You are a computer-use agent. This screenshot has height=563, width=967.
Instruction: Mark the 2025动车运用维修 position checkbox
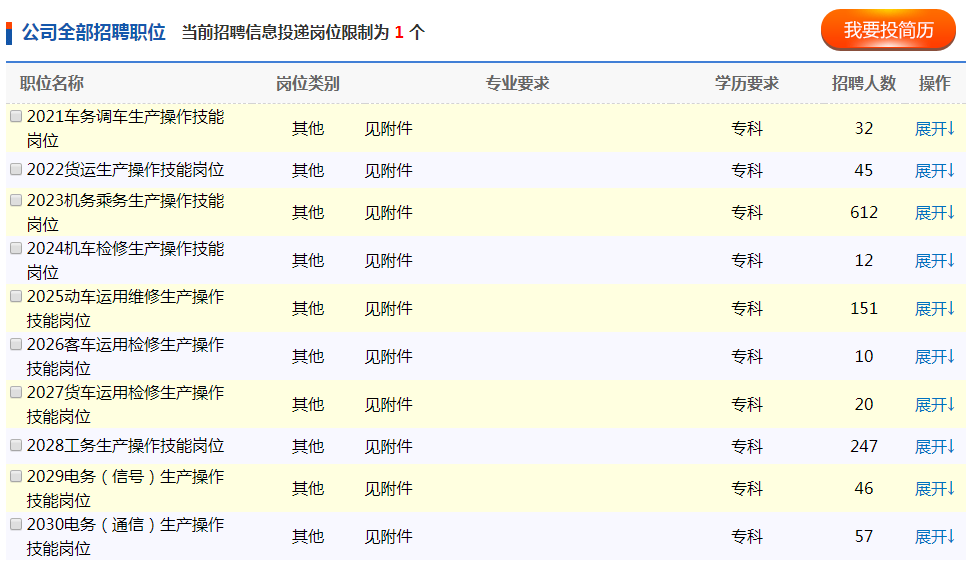(16, 296)
